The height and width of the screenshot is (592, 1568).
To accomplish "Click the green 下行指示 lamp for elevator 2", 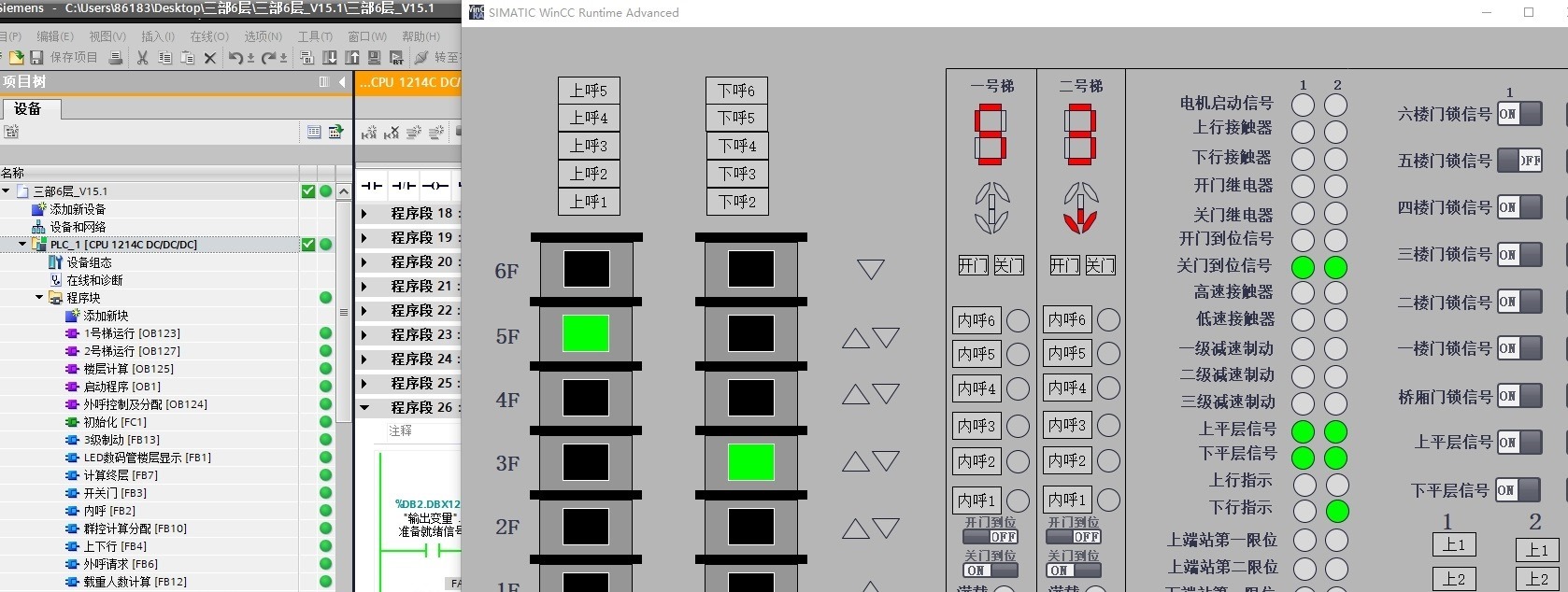I will [x=1337, y=511].
